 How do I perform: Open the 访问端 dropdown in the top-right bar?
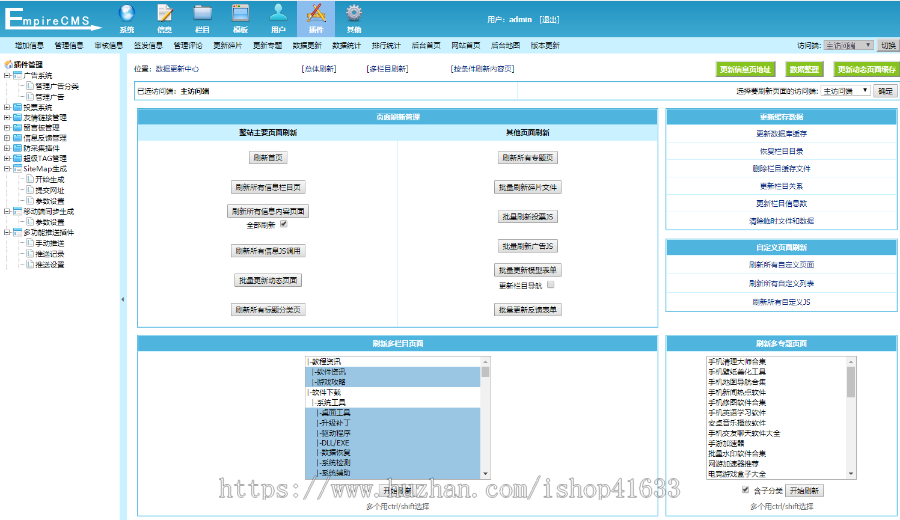click(849, 45)
